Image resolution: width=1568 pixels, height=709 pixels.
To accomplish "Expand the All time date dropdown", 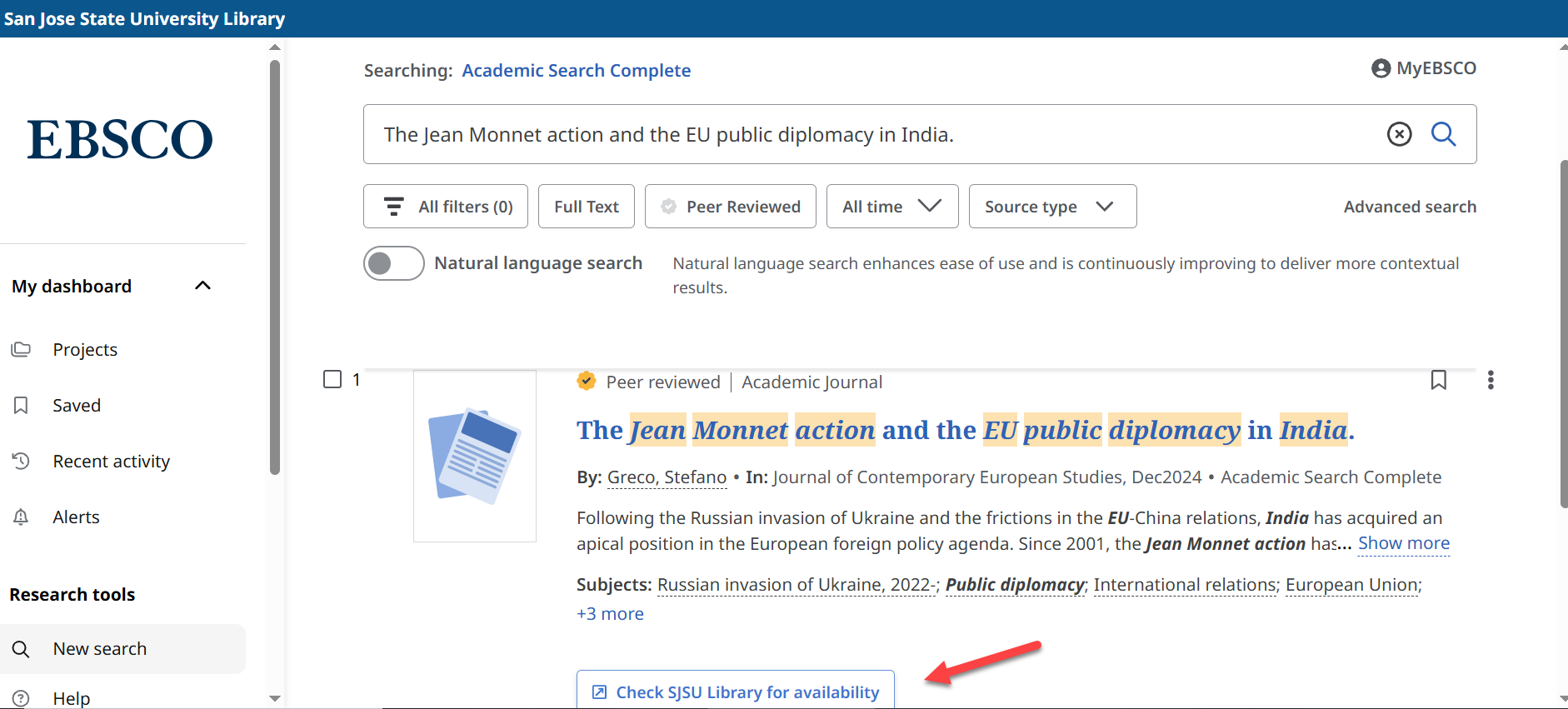I will (x=892, y=207).
